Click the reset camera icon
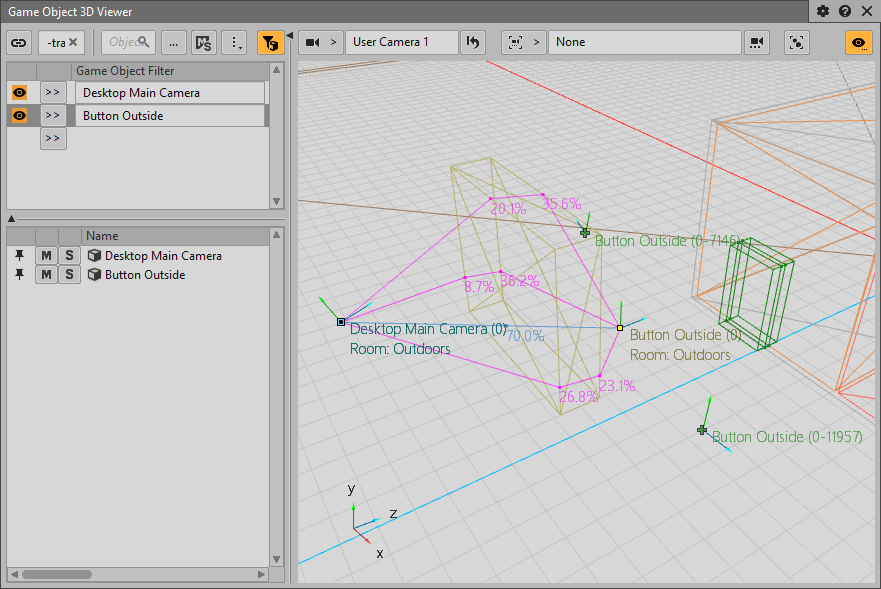 pyautogui.click(x=473, y=42)
